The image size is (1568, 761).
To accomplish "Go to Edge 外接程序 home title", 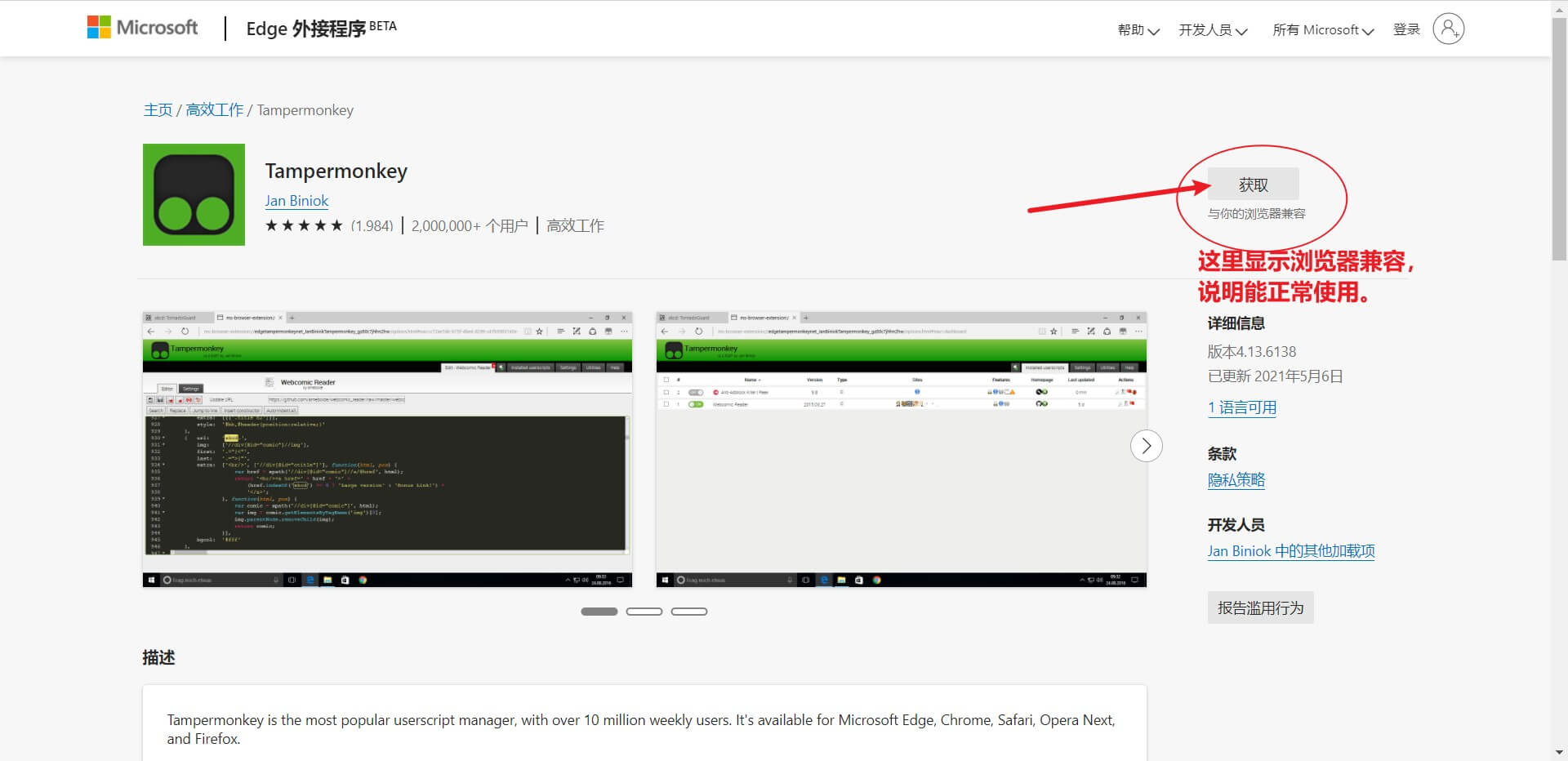I will click(321, 29).
